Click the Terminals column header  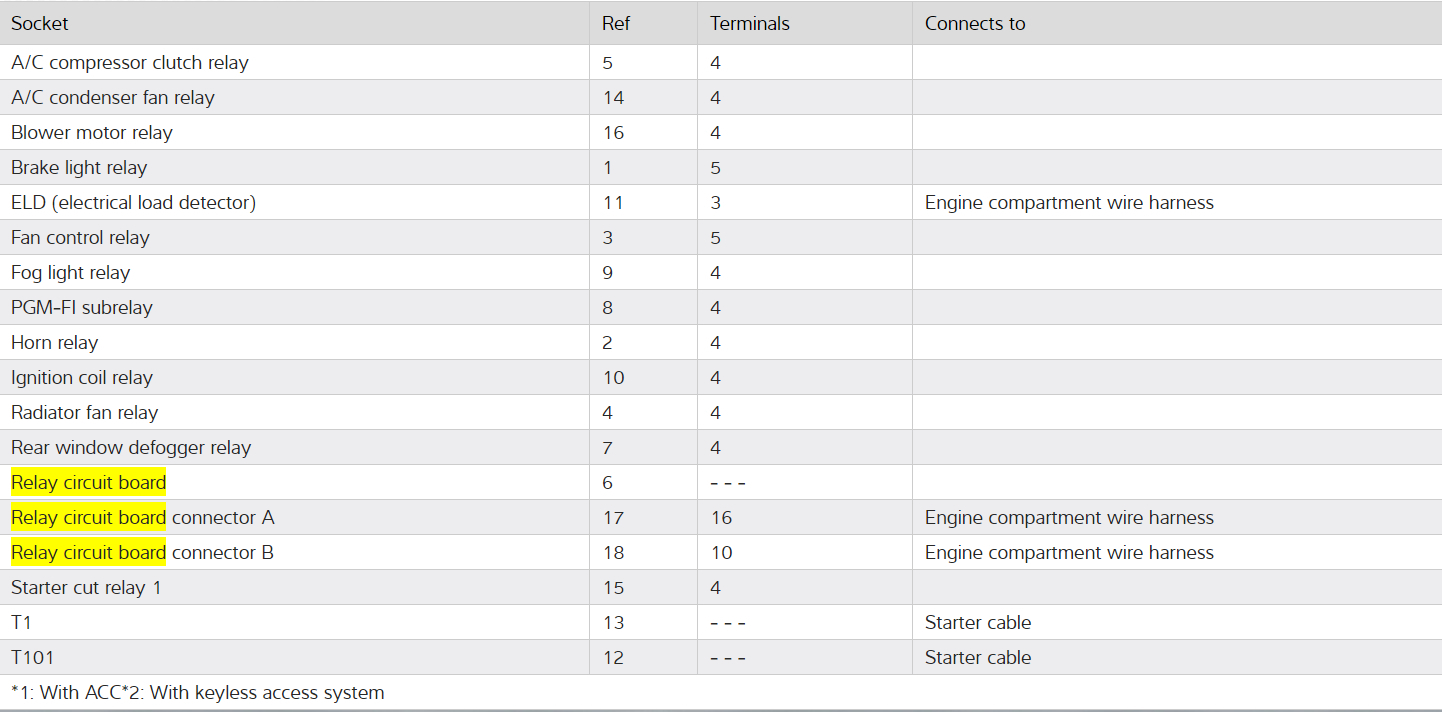[750, 23]
